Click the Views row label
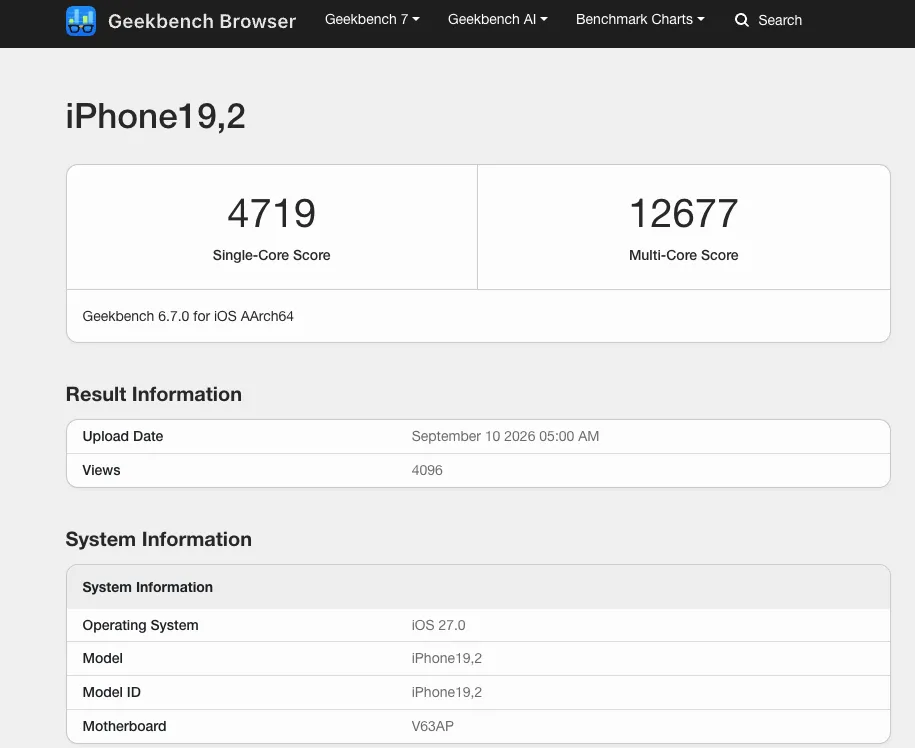 102,470
